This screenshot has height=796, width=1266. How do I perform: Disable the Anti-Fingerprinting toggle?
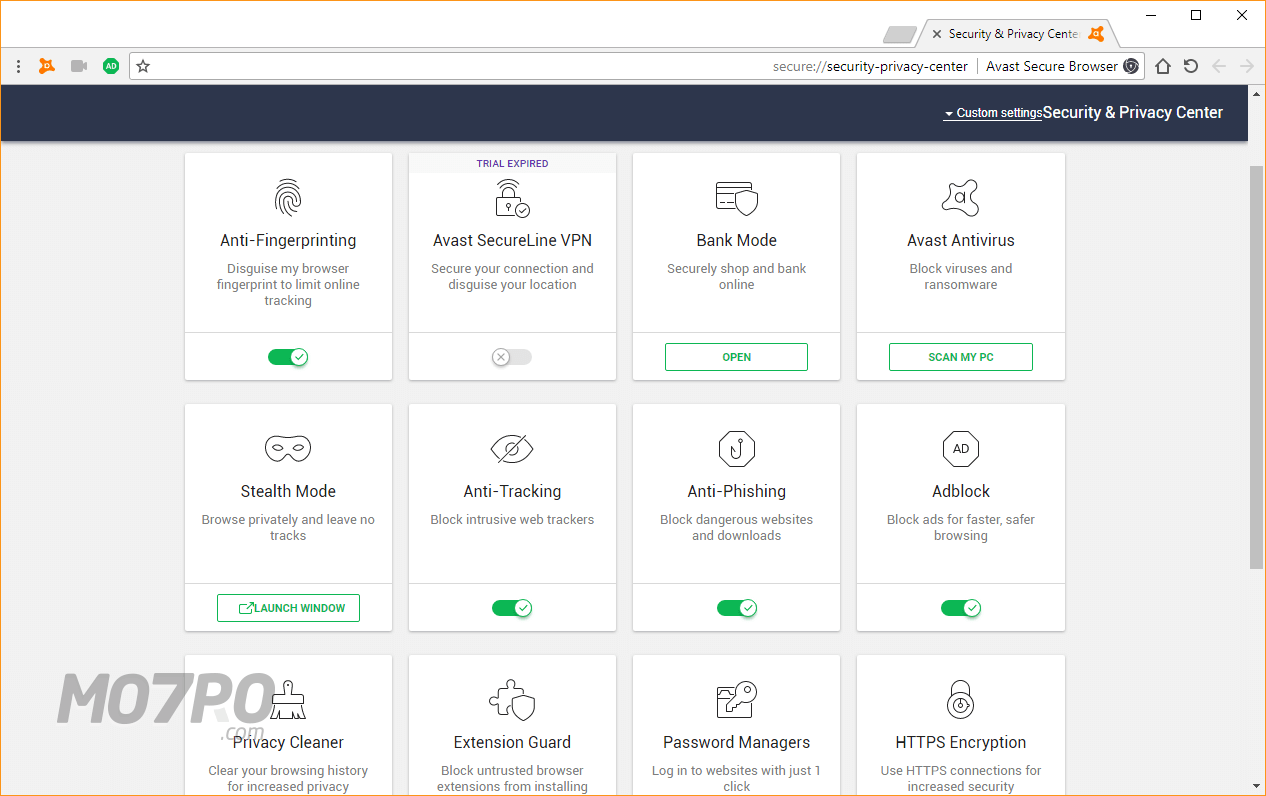(288, 357)
